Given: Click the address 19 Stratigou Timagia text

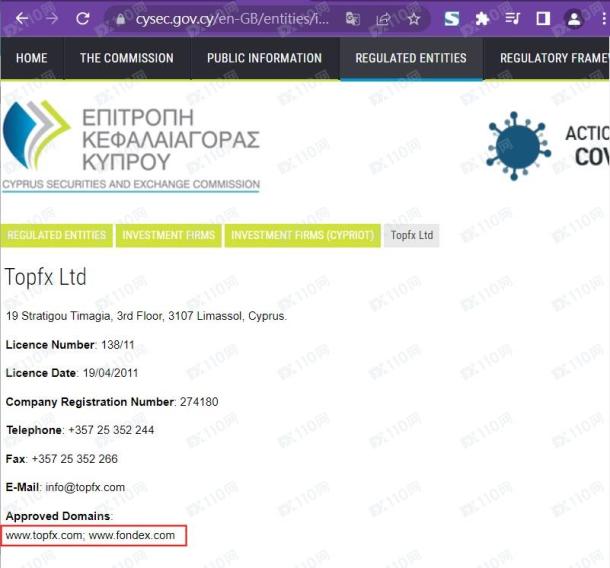Looking at the screenshot, I should tap(146, 316).
